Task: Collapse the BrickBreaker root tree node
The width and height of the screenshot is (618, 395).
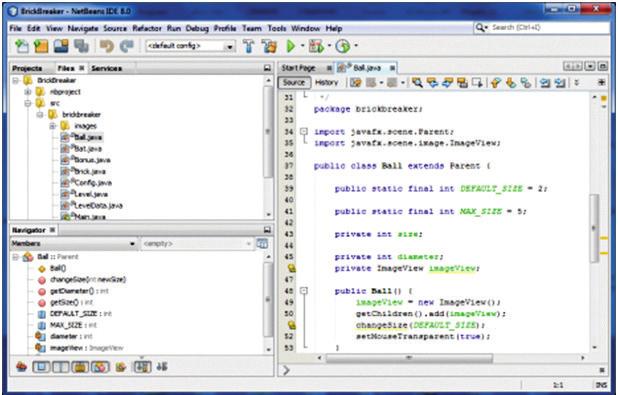Action: tap(16, 80)
